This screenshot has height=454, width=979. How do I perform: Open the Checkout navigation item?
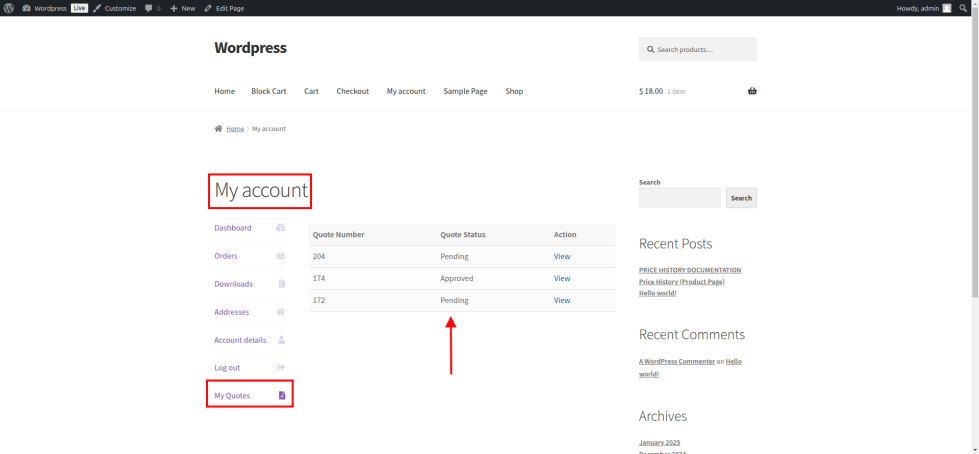click(x=352, y=91)
